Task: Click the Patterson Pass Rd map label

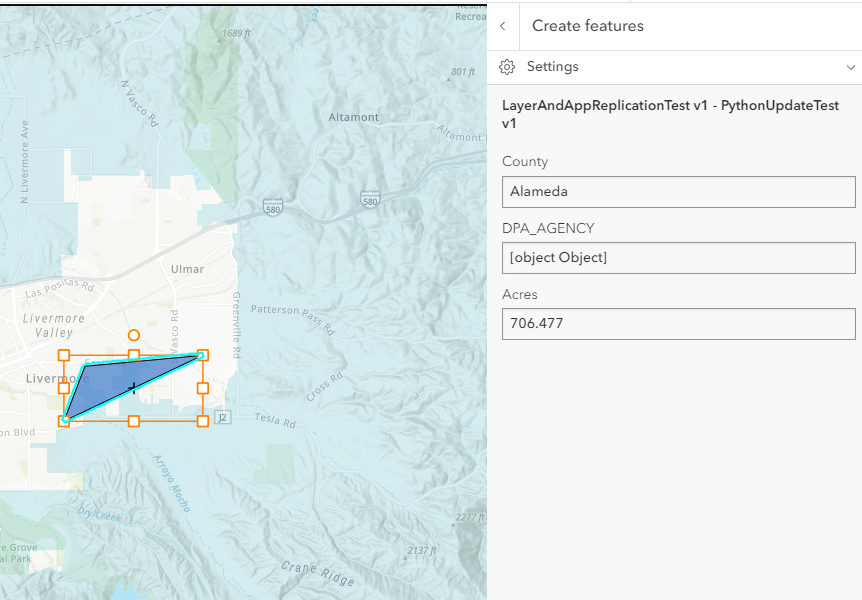Action: [290, 312]
